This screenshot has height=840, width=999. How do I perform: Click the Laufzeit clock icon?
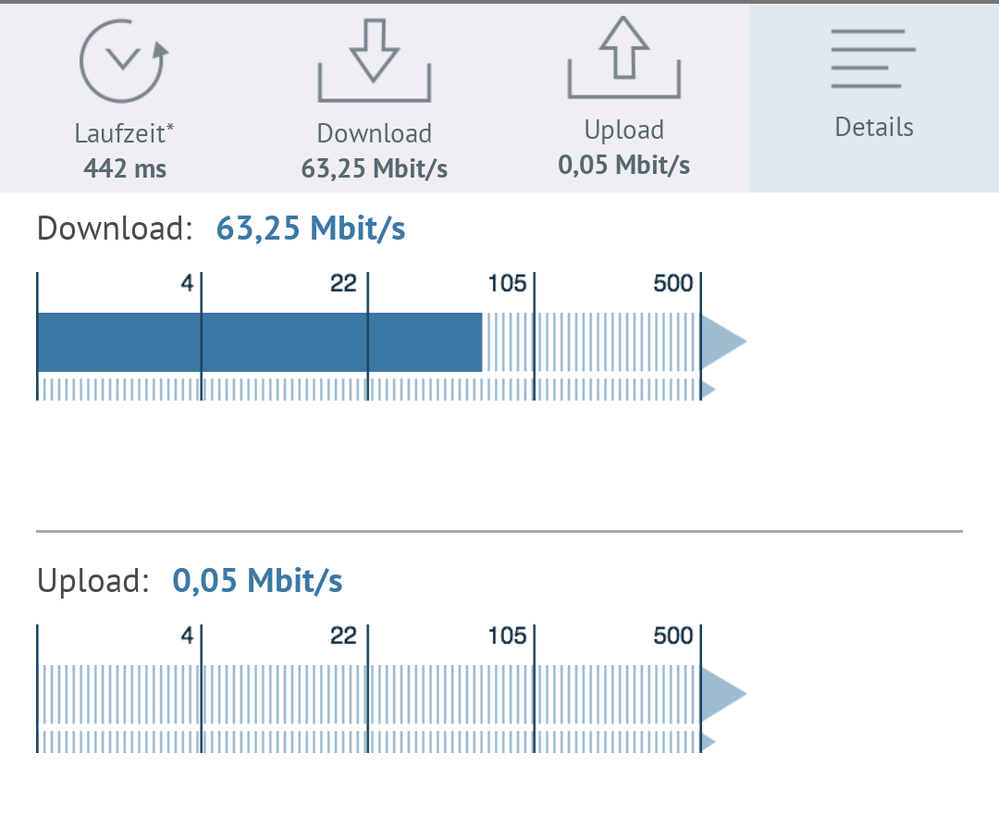click(122, 60)
